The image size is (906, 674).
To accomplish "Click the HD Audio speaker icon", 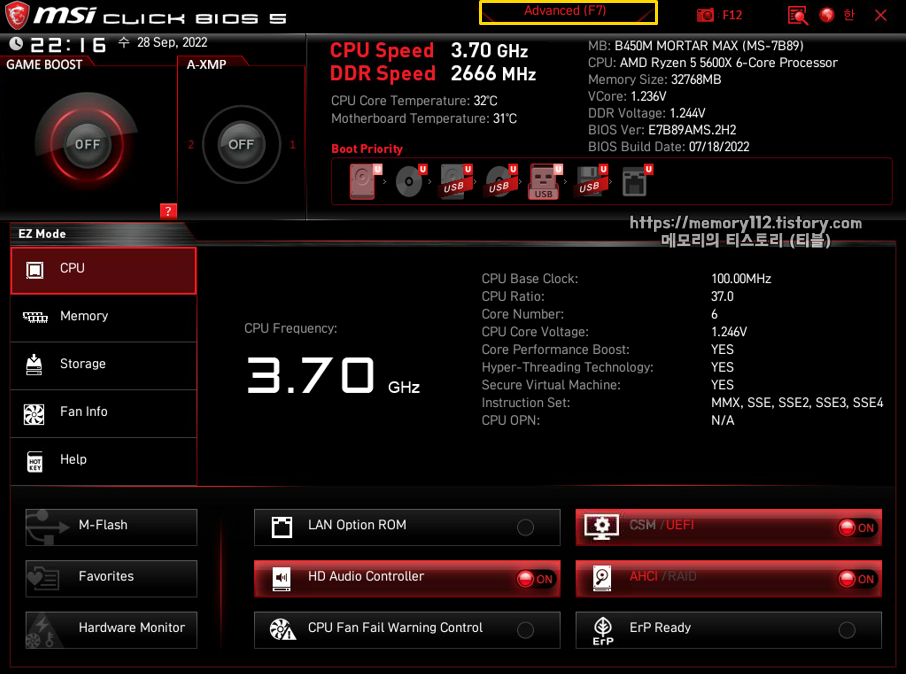I will [x=282, y=579].
